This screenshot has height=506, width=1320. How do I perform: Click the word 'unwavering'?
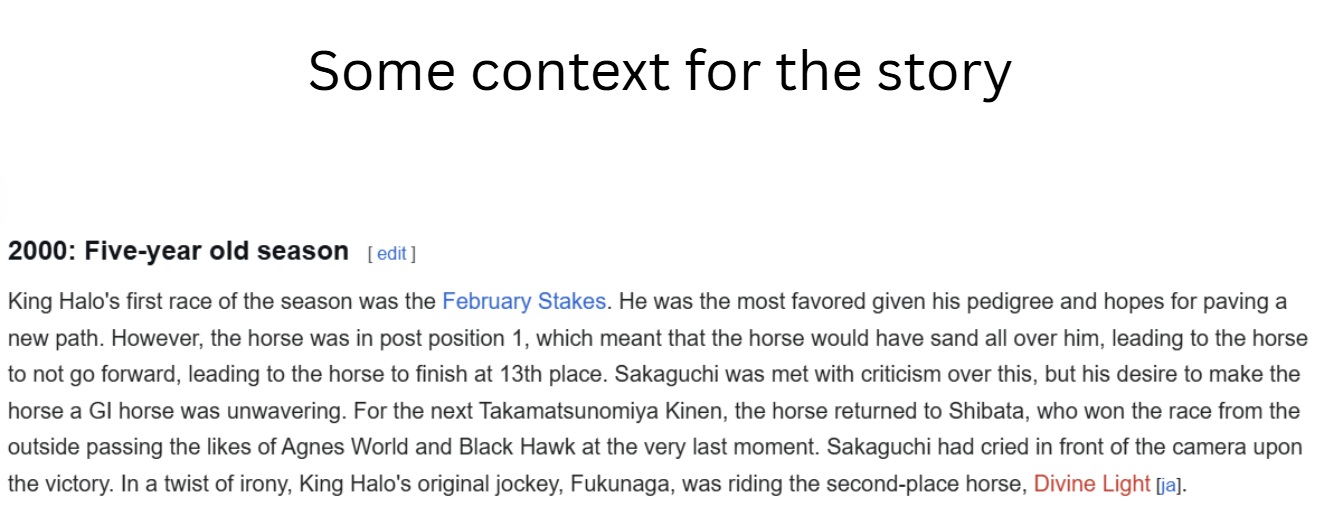tap(206, 411)
